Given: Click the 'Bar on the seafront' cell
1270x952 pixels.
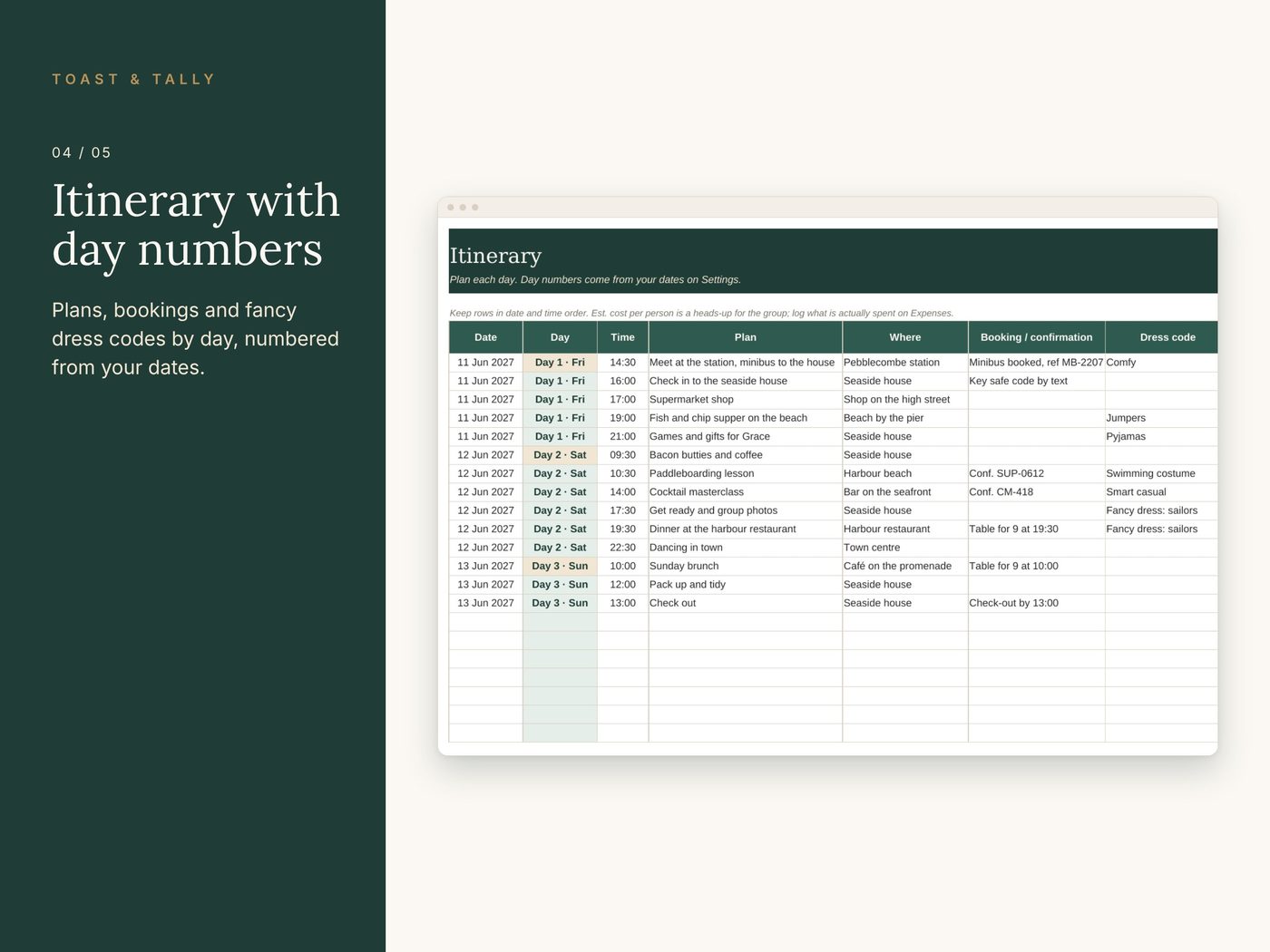Looking at the screenshot, I should (905, 492).
